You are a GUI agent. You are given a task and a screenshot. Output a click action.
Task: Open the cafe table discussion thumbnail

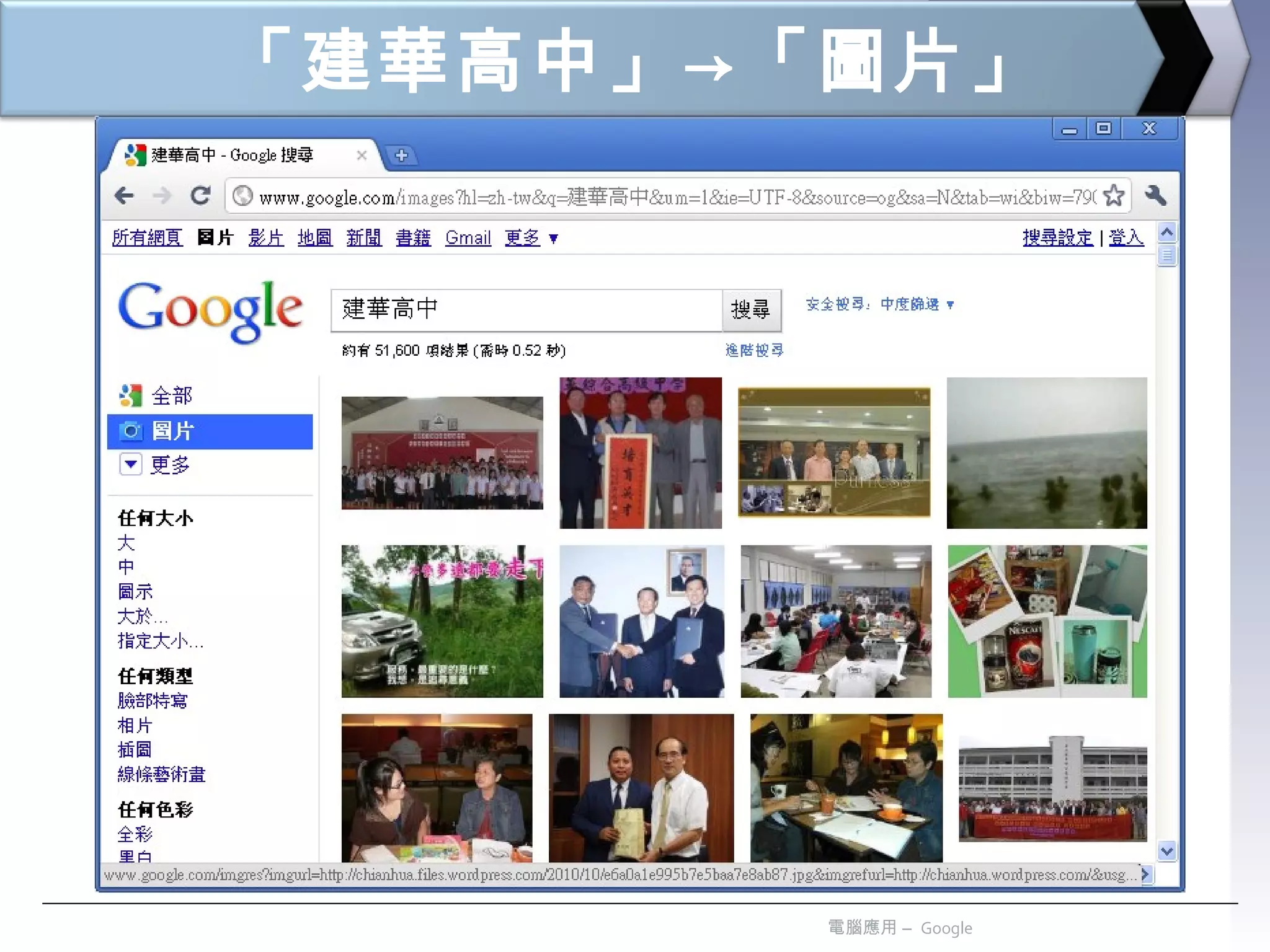846,788
